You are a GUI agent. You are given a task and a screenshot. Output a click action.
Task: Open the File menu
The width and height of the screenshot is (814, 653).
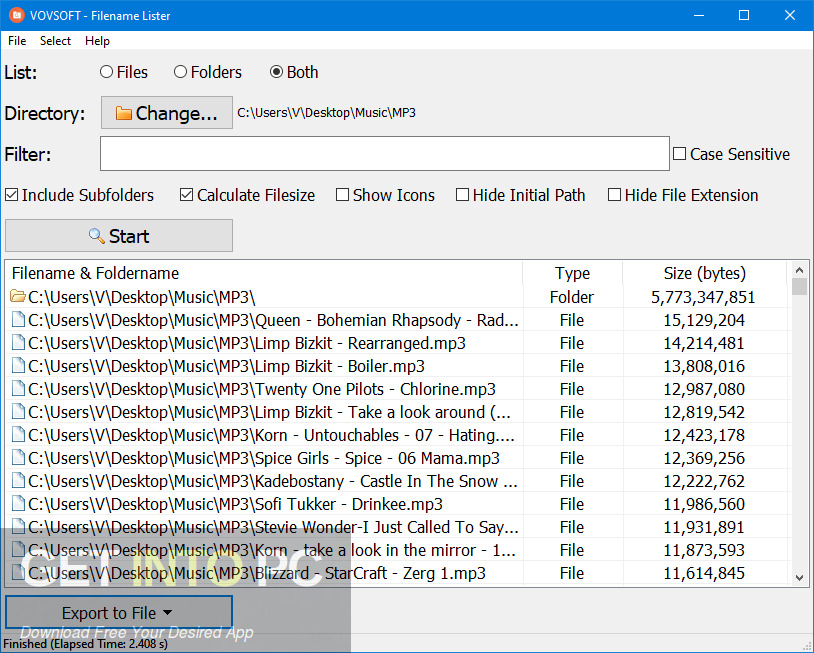[x=17, y=41]
